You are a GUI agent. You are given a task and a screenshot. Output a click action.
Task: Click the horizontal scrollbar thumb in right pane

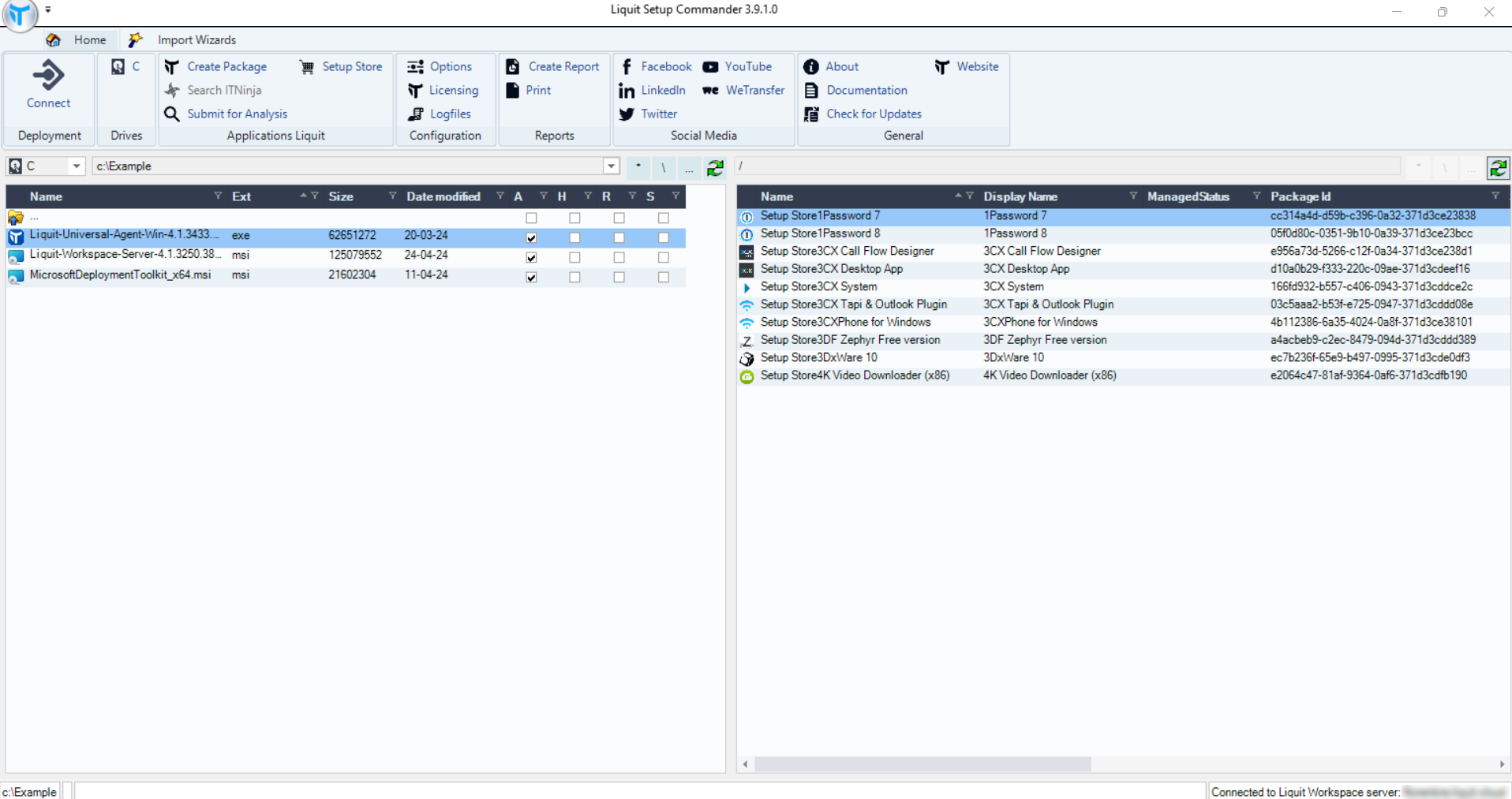click(923, 764)
